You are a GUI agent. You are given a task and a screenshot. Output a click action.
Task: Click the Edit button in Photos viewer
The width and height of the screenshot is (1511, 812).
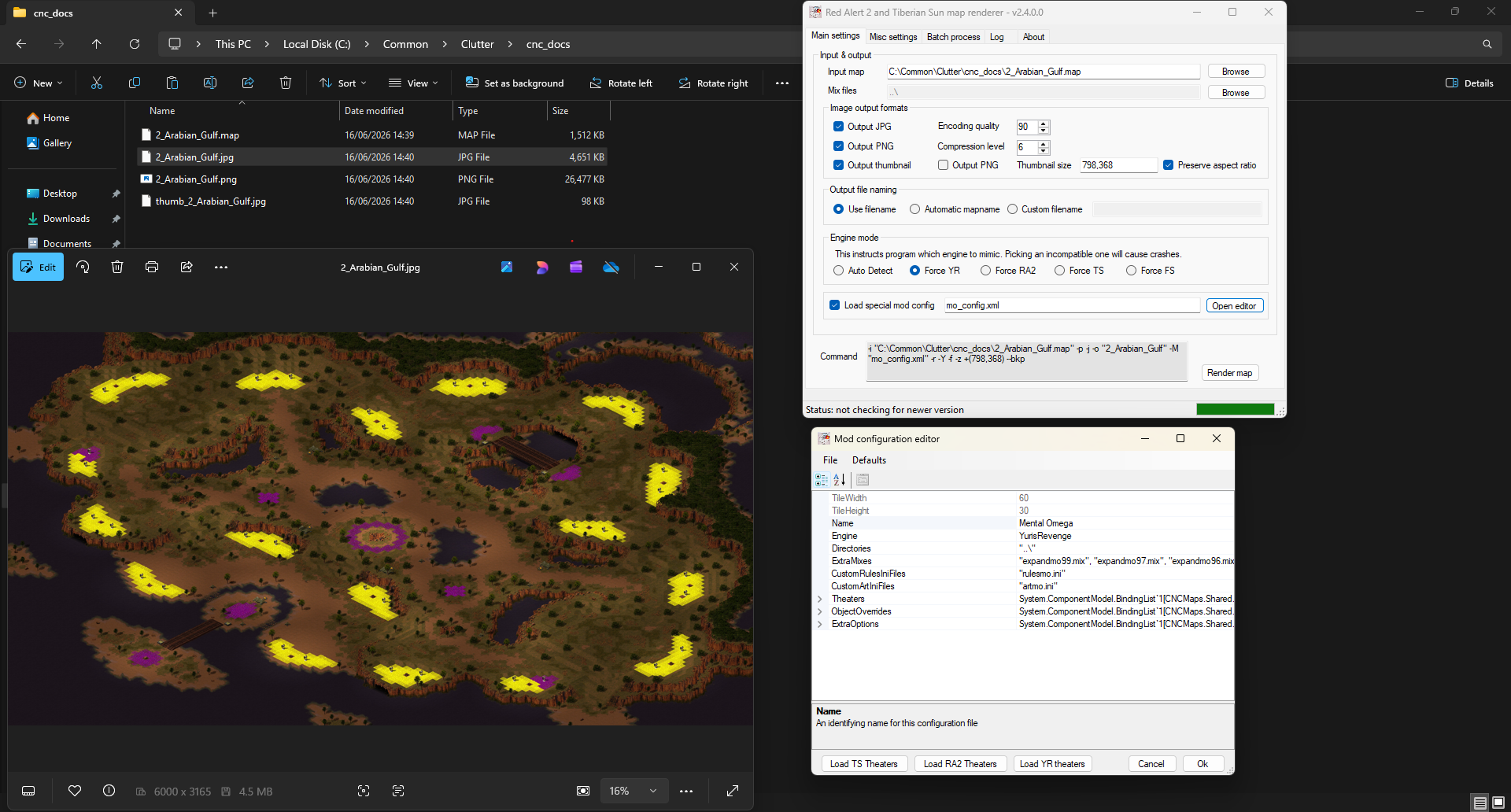pyautogui.click(x=38, y=267)
